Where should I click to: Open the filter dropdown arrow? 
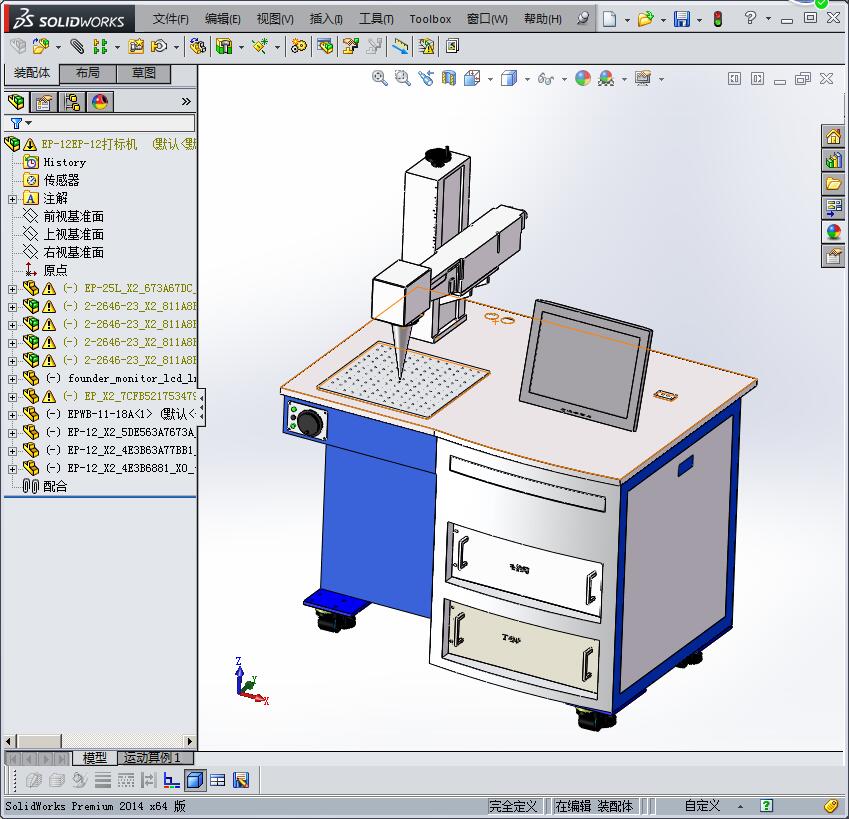pos(29,123)
